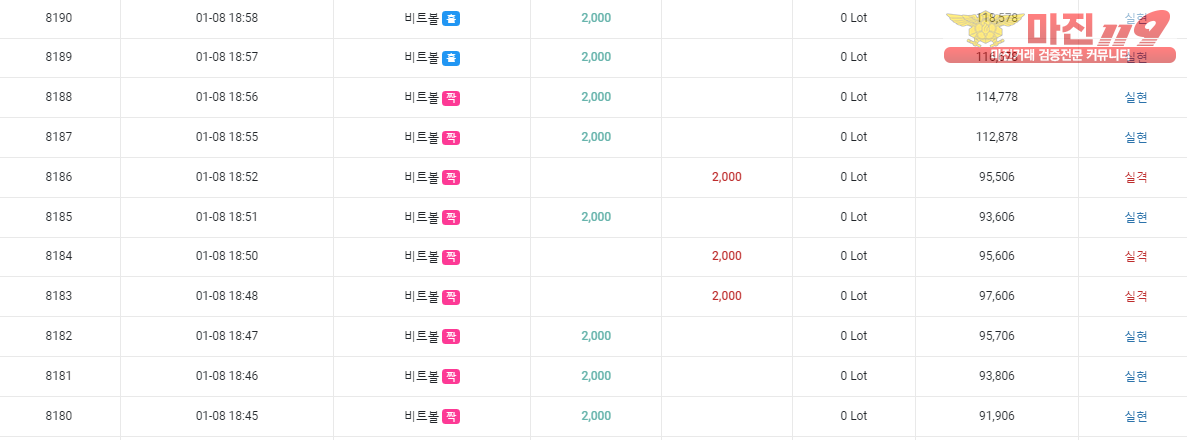
Task: Click the blue 홀 badge in row 8189
Action: [x=451, y=57]
